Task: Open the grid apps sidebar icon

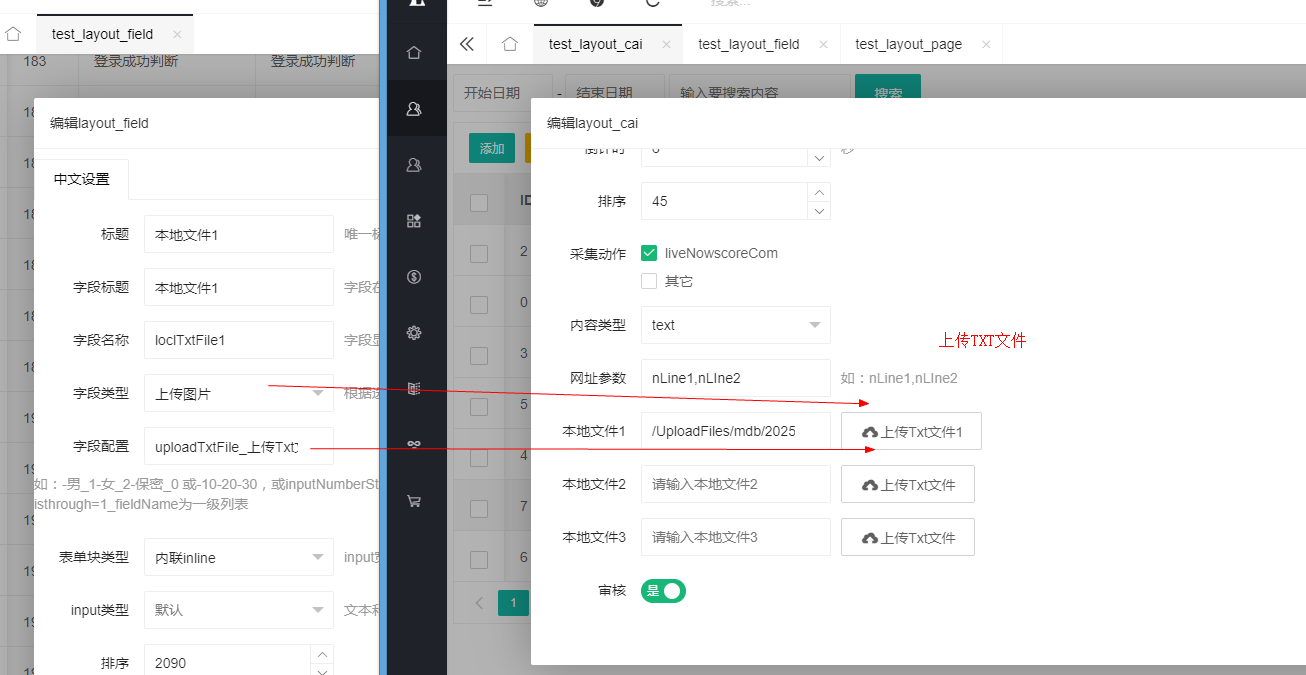Action: tap(414, 221)
